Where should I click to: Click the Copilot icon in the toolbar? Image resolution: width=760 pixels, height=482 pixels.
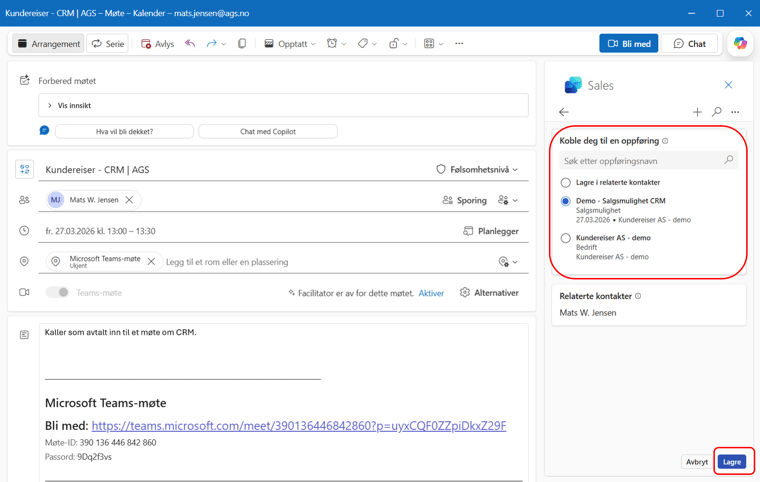pyautogui.click(x=740, y=44)
